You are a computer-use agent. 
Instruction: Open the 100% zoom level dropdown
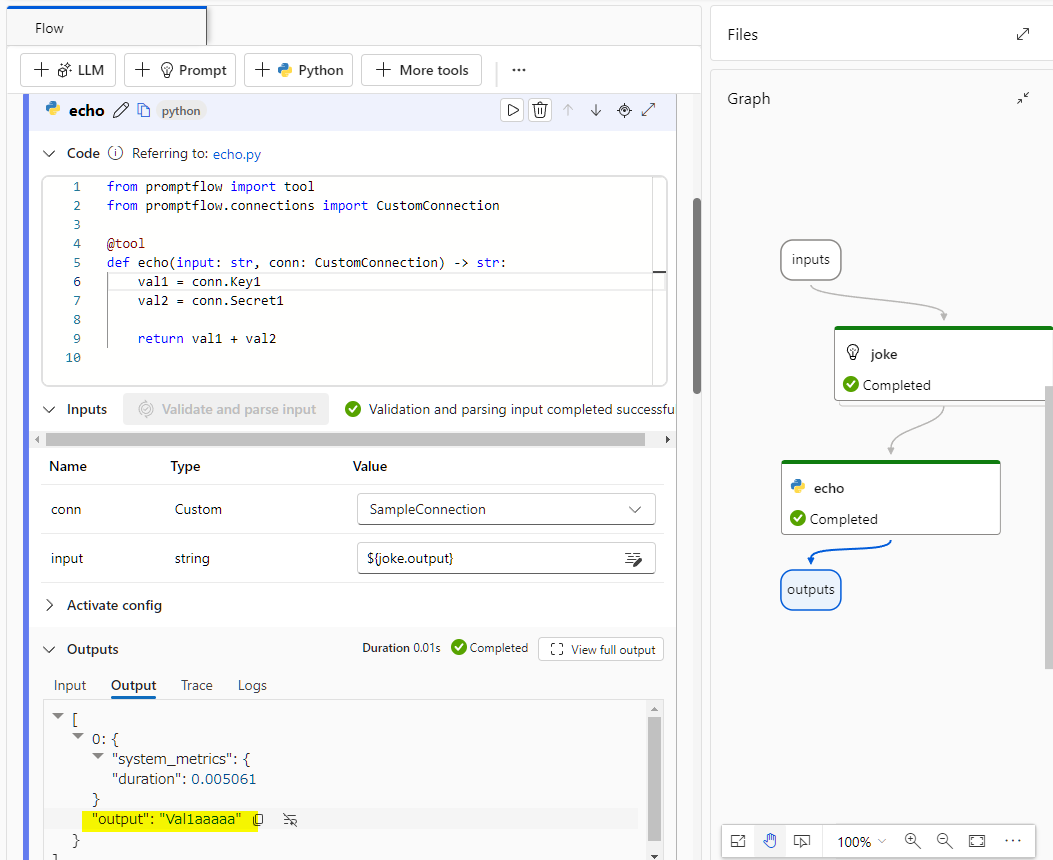[862, 842]
